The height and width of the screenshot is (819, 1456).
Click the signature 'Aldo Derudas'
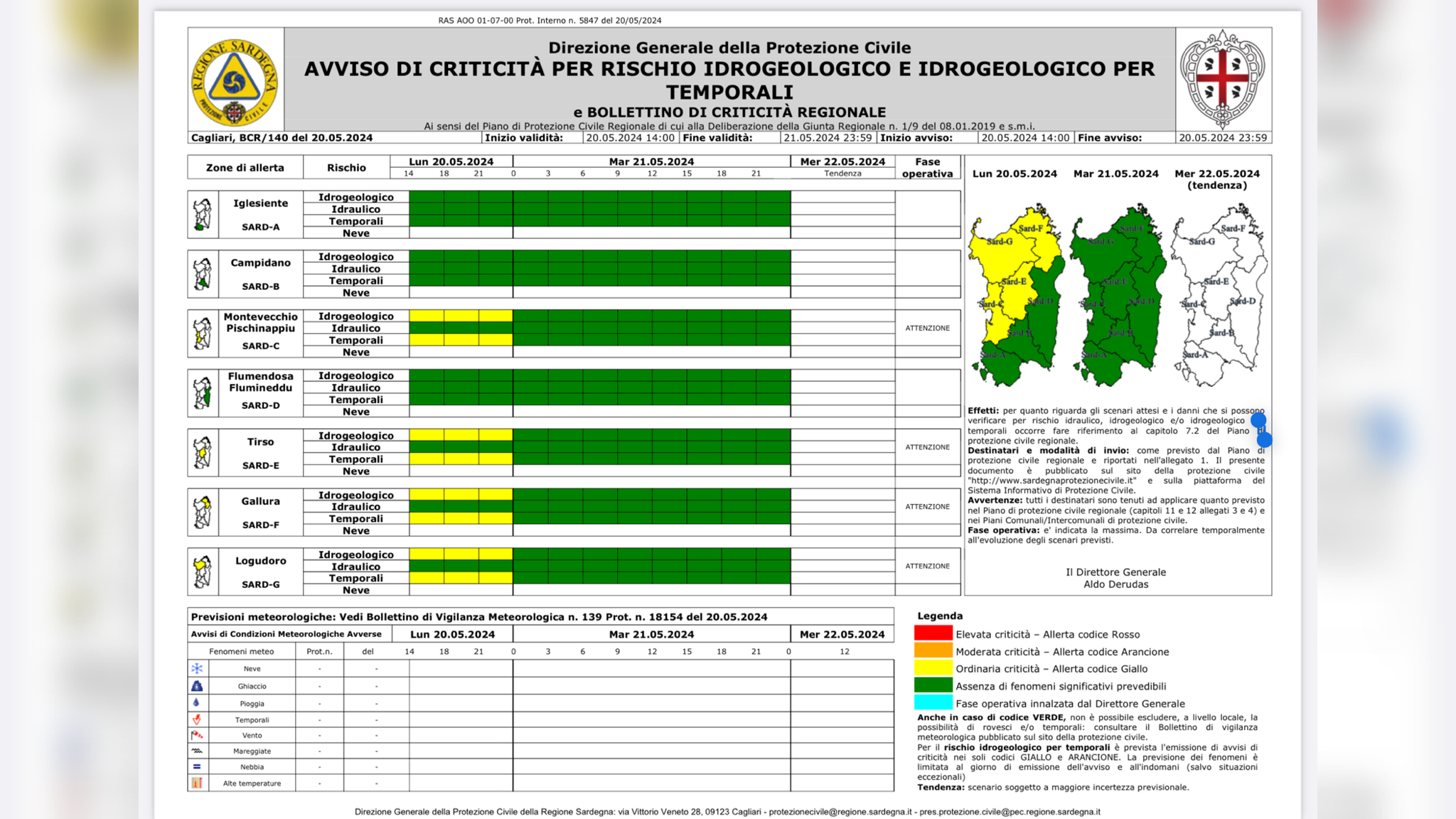[1115, 584]
